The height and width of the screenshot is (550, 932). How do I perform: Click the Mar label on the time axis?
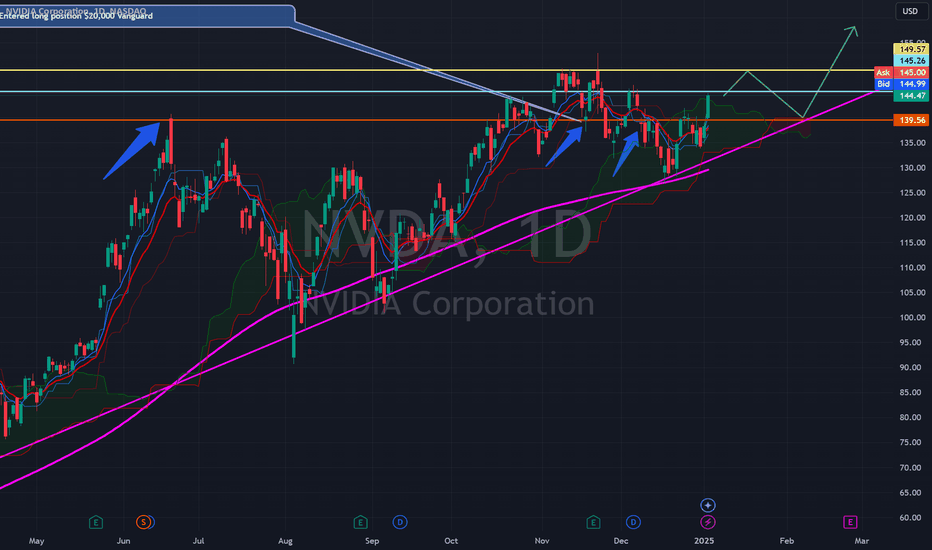coord(861,541)
